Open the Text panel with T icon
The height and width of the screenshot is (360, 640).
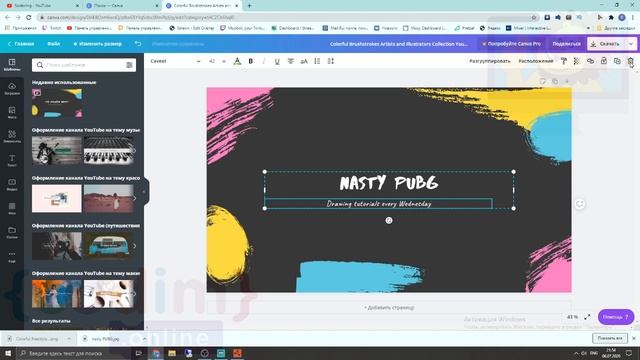tap(12, 160)
